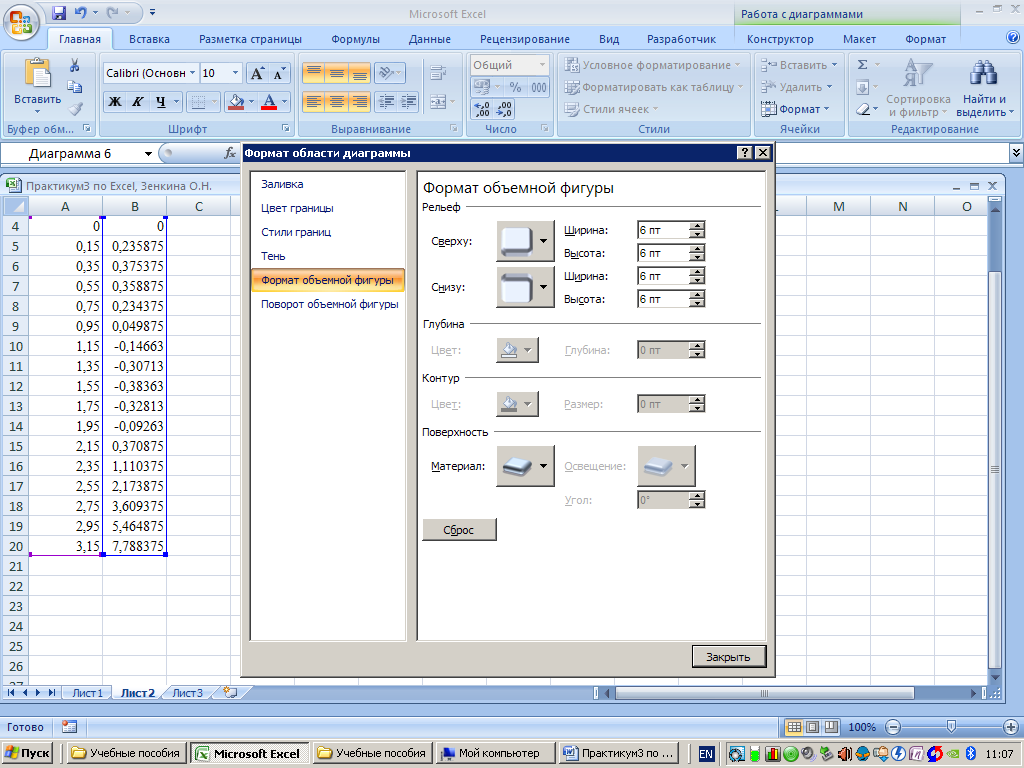Viewport: 1024px width, 768px height.
Task: Undo last action in quick access toolbar
Action: pos(80,12)
